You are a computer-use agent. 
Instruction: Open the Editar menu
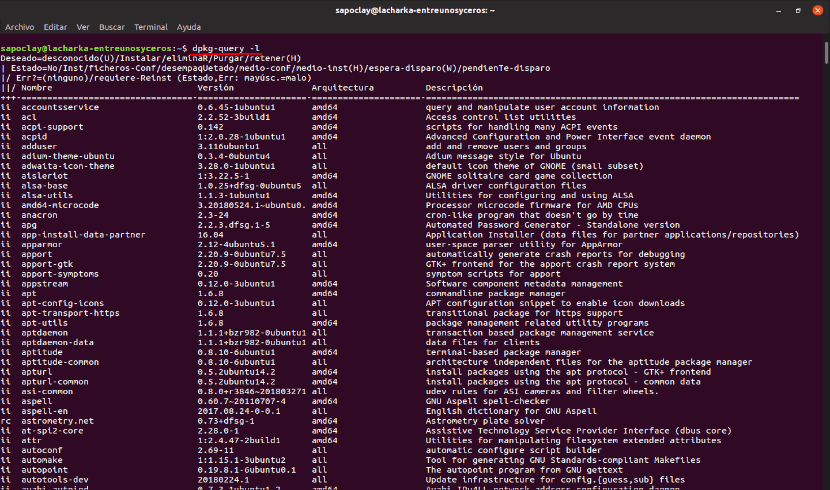click(55, 27)
